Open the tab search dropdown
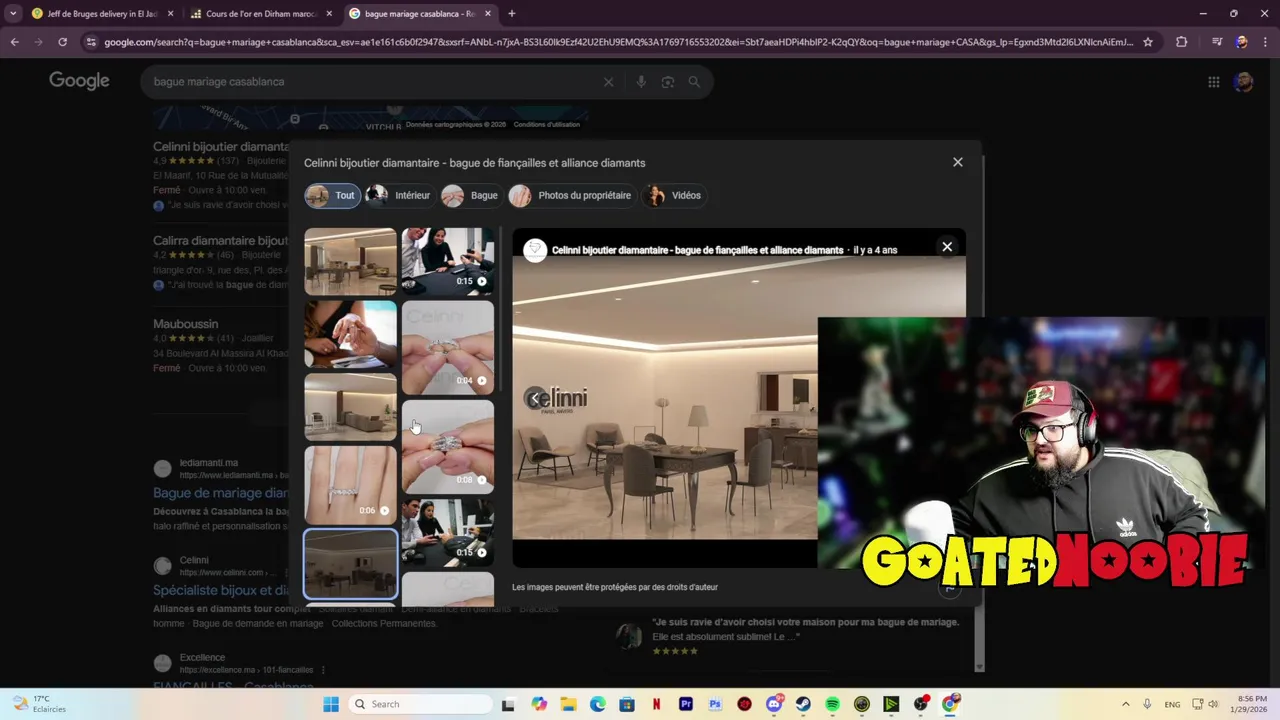The height and width of the screenshot is (720, 1280). 13,14
